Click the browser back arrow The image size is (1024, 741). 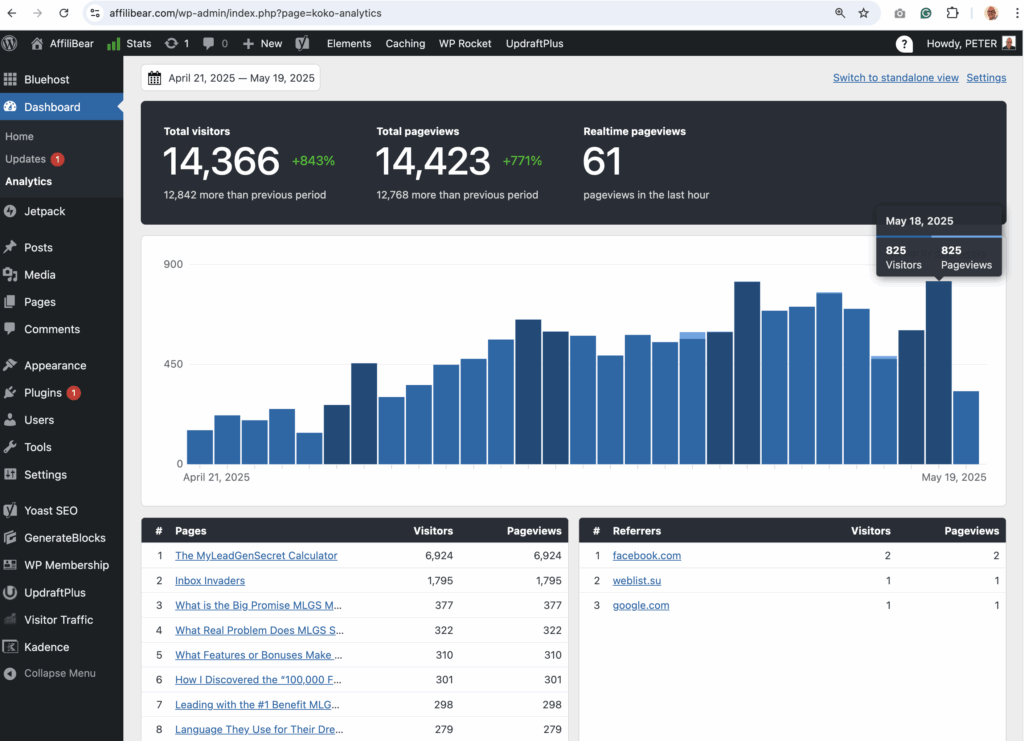pos(12,13)
